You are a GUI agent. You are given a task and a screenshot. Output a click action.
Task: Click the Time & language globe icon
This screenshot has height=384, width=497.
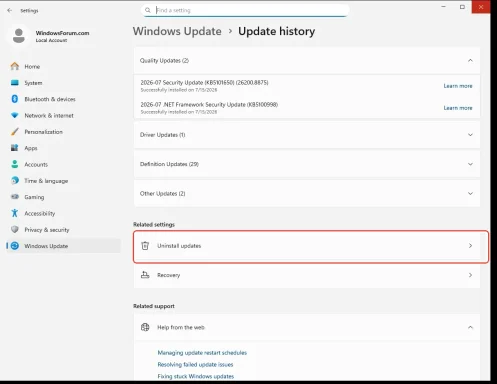tap(15, 180)
